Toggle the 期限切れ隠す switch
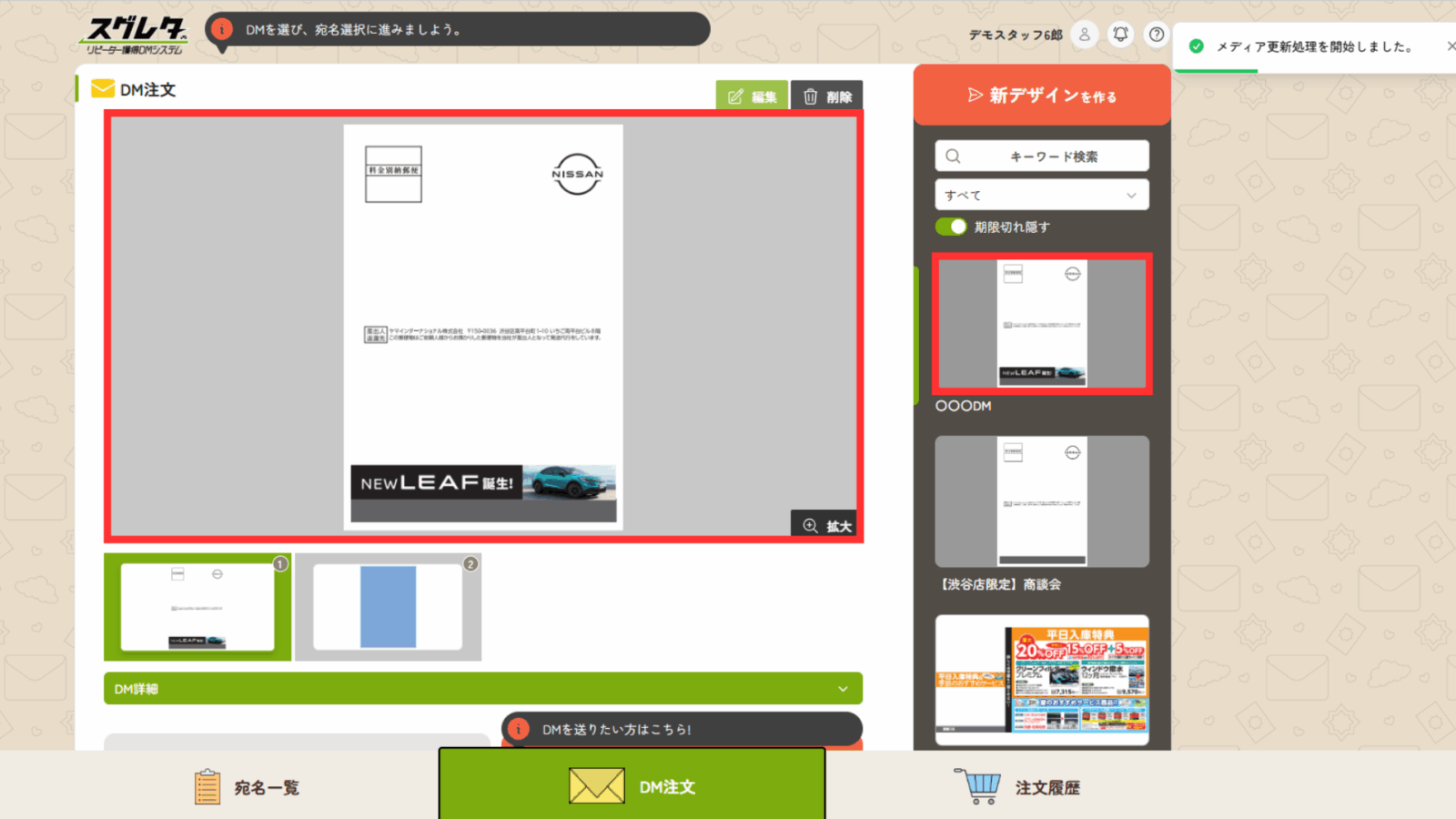The width and height of the screenshot is (1456, 819). (951, 227)
